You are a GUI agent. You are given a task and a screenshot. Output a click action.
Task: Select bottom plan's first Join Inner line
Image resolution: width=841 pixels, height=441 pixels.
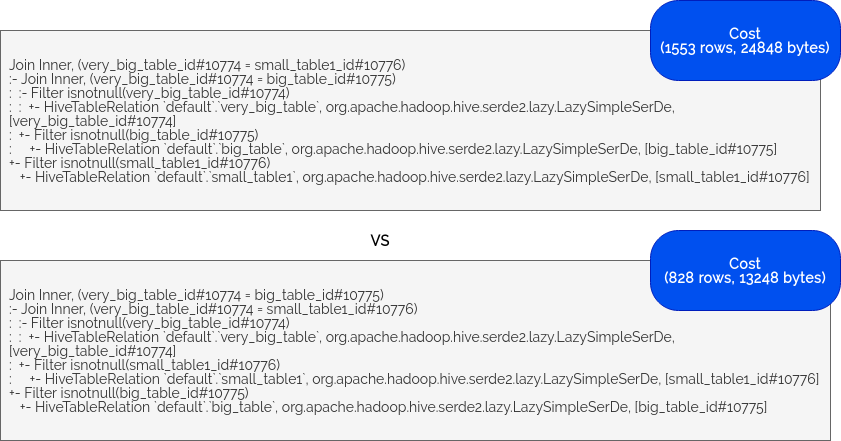coord(196,295)
